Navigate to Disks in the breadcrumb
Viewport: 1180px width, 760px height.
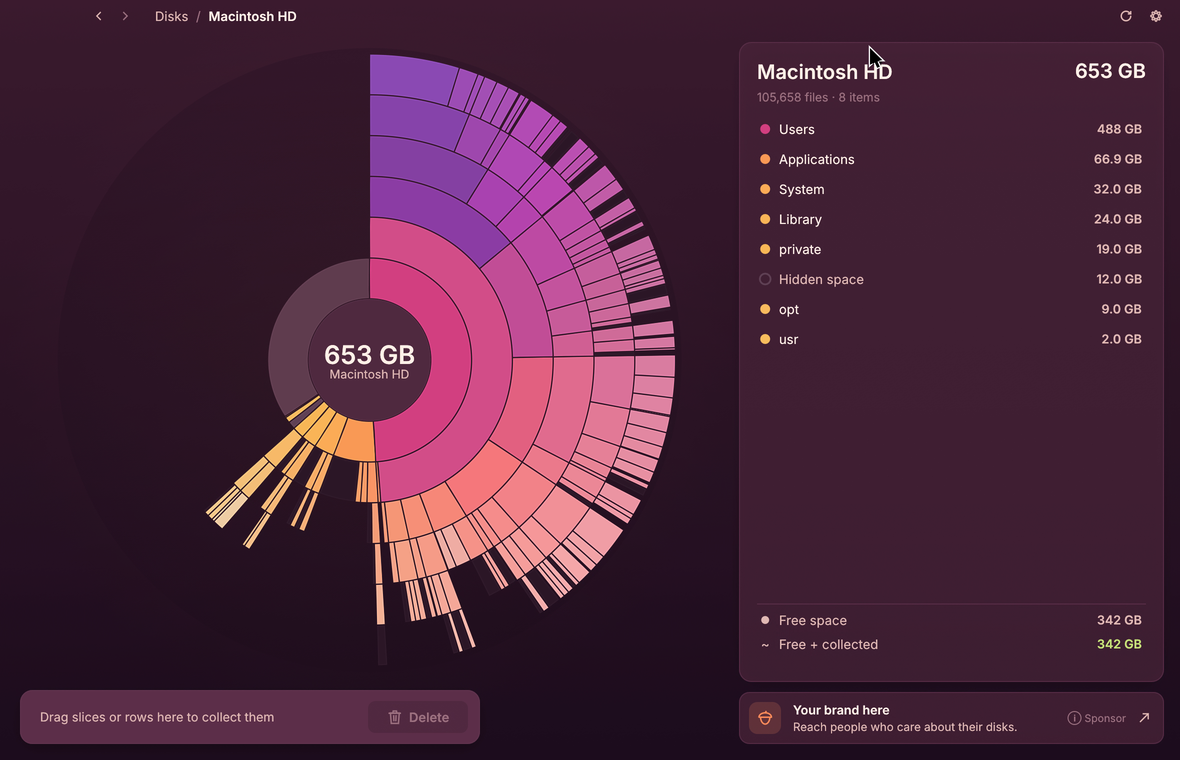click(x=172, y=17)
